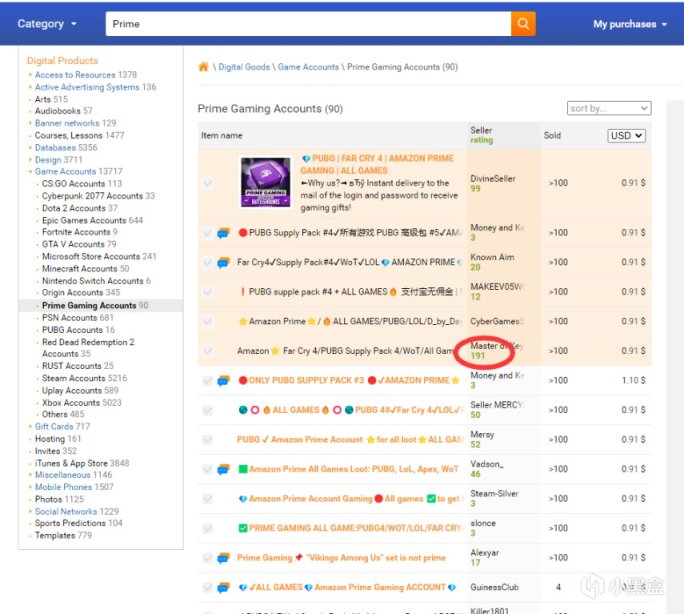Click seller name Known Aim
Screen dimensions: 684x614
(492, 257)
